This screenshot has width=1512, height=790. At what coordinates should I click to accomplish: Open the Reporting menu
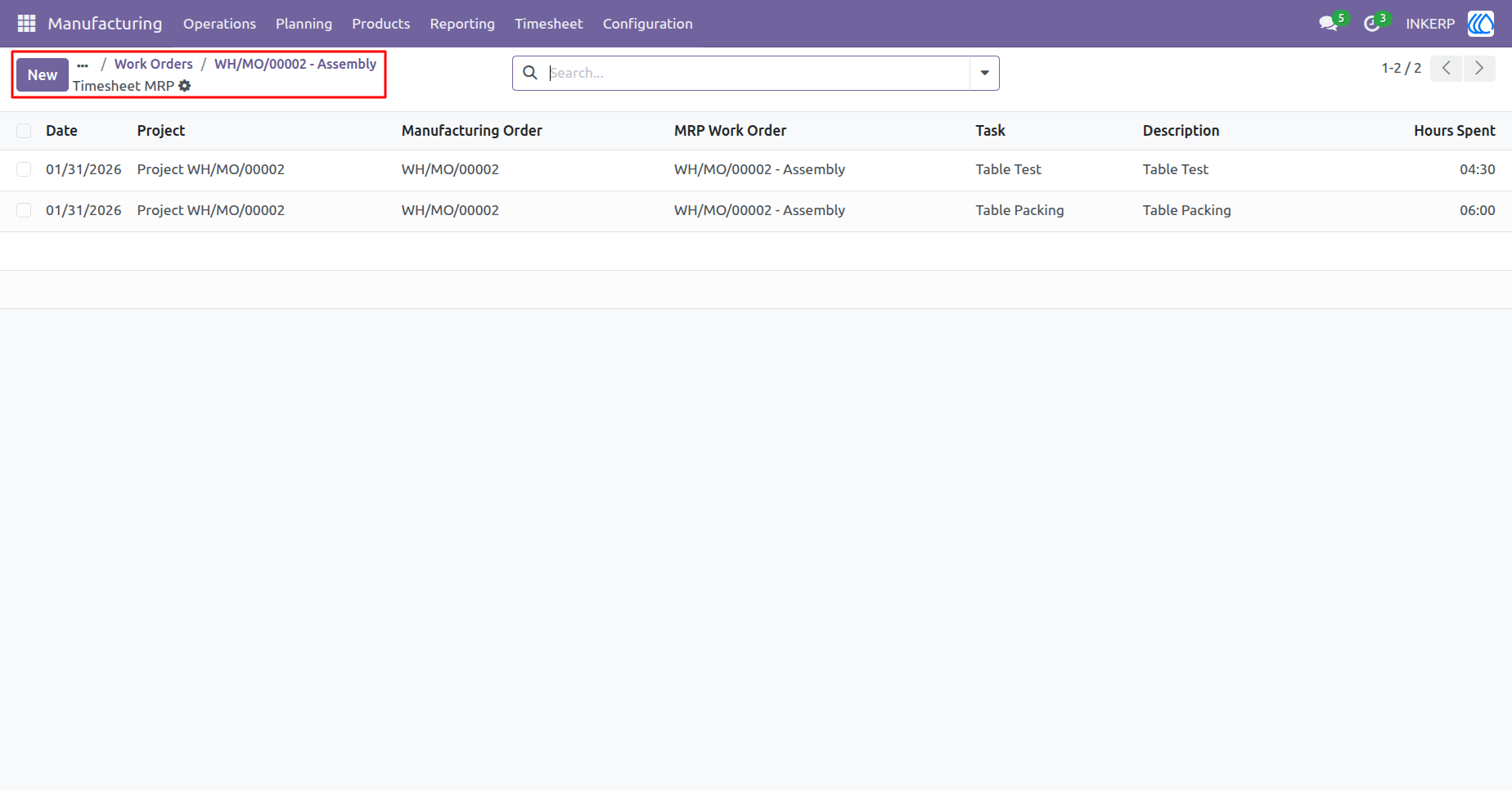pos(462,24)
